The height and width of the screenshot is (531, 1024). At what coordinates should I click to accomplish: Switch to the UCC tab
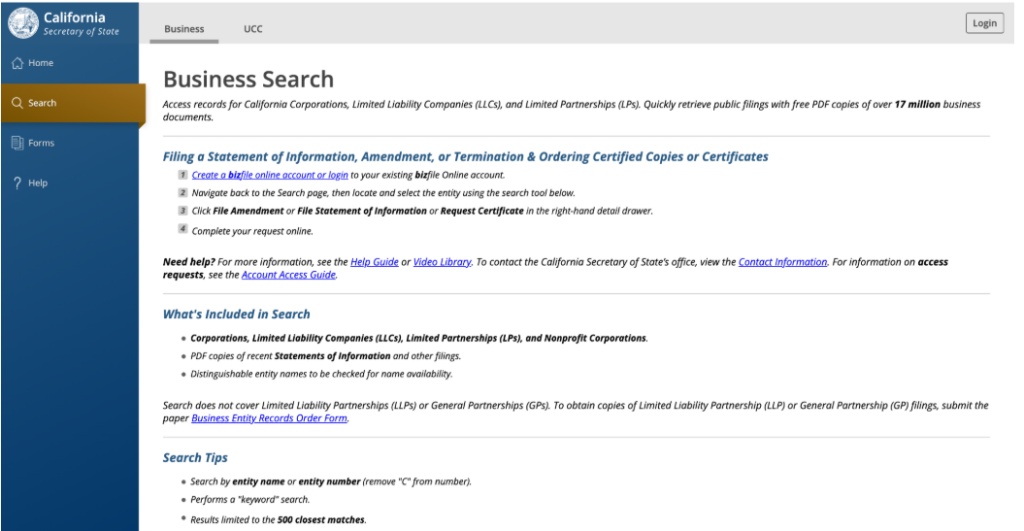click(x=253, y=29)
